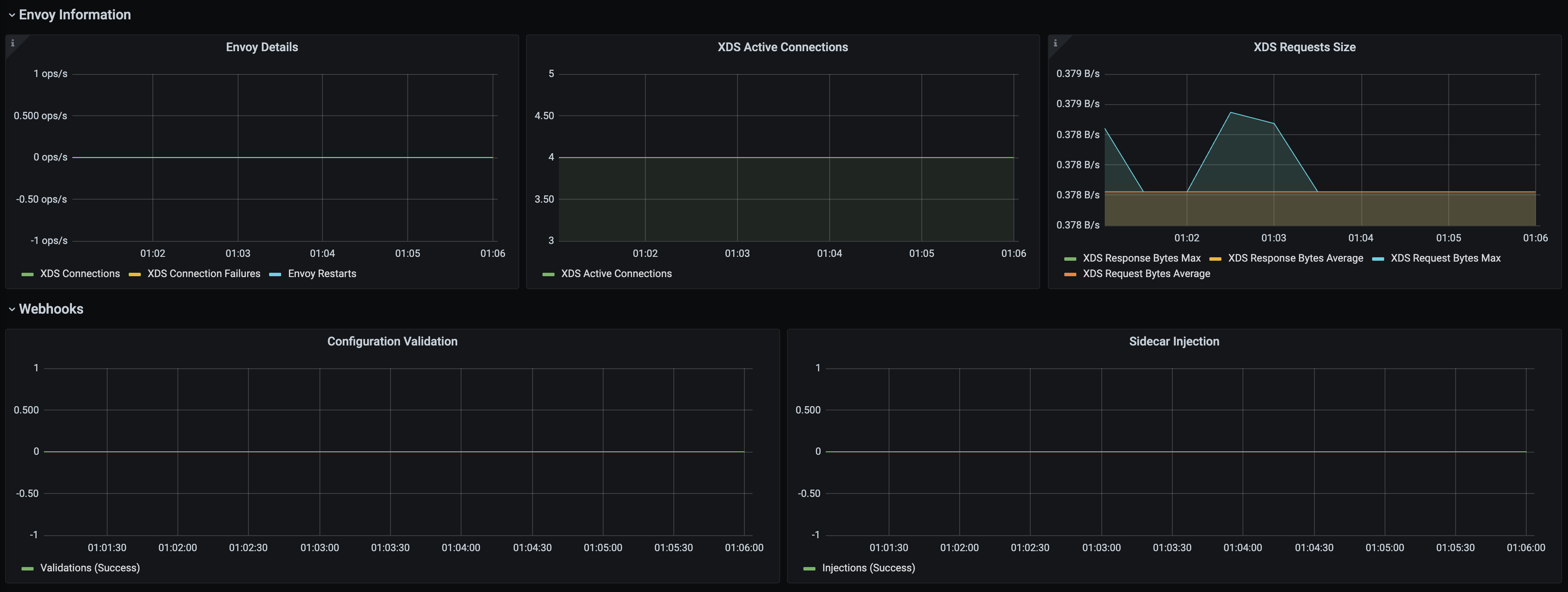Open the Sidecar Injection panel title menu
Viewport: 1568px width, 592px height.
[1174, 341]
